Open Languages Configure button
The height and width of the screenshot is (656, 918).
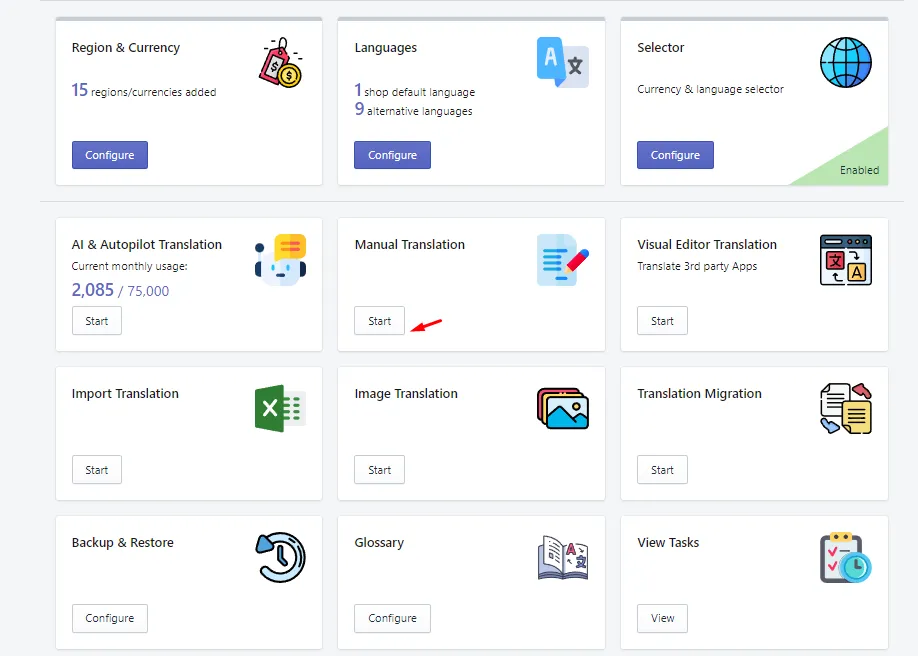392,155
